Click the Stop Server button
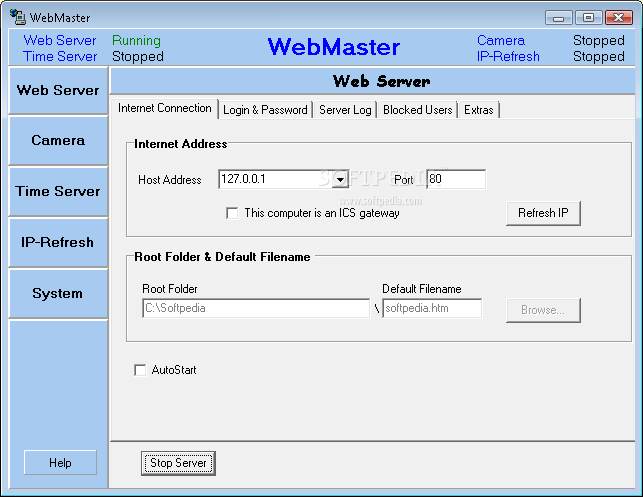This screenshot has width=643, height=497. (x=178, y=463)
